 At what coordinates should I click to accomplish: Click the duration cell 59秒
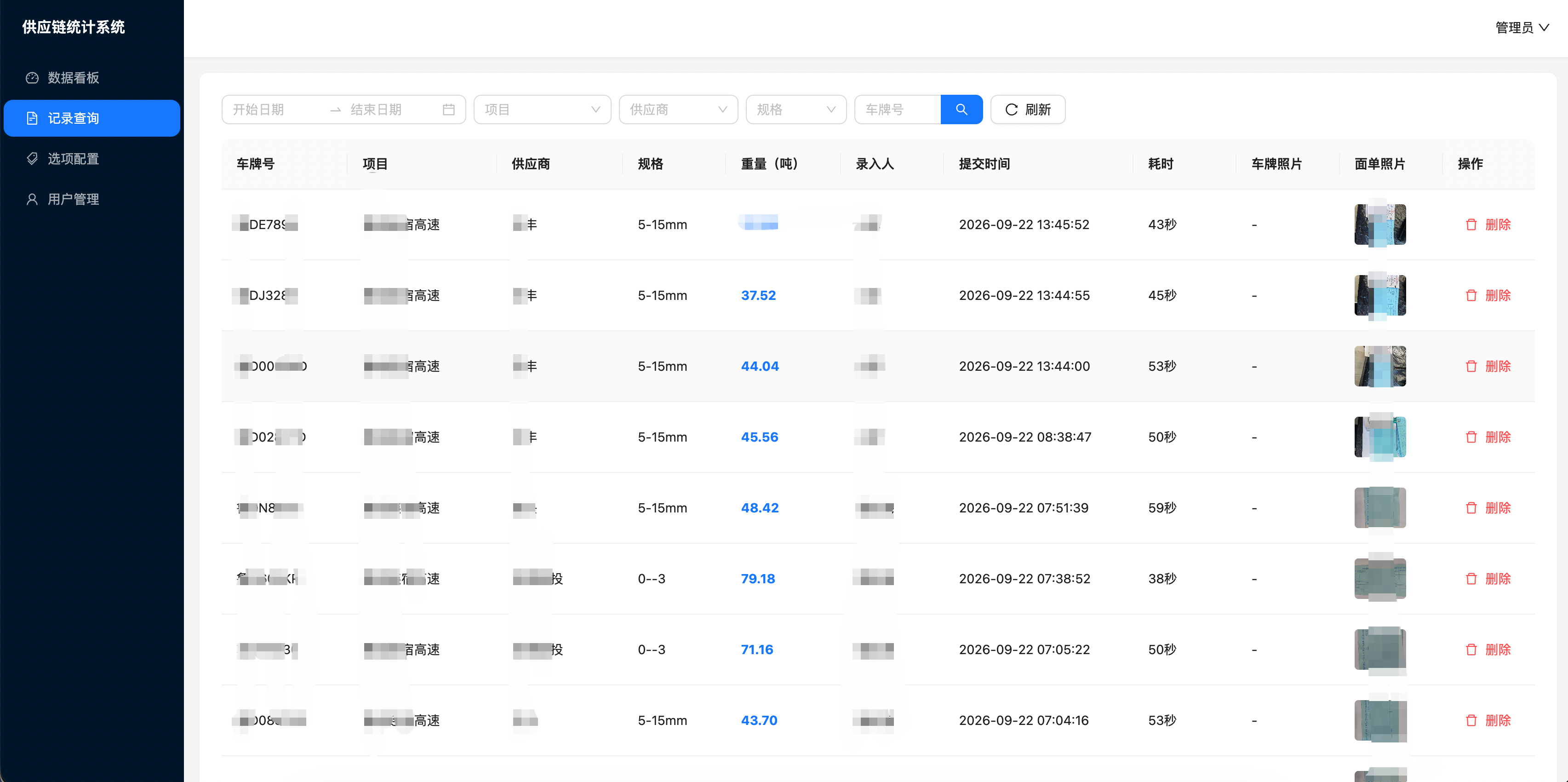pyautogui.click(x=1162, y=508)
